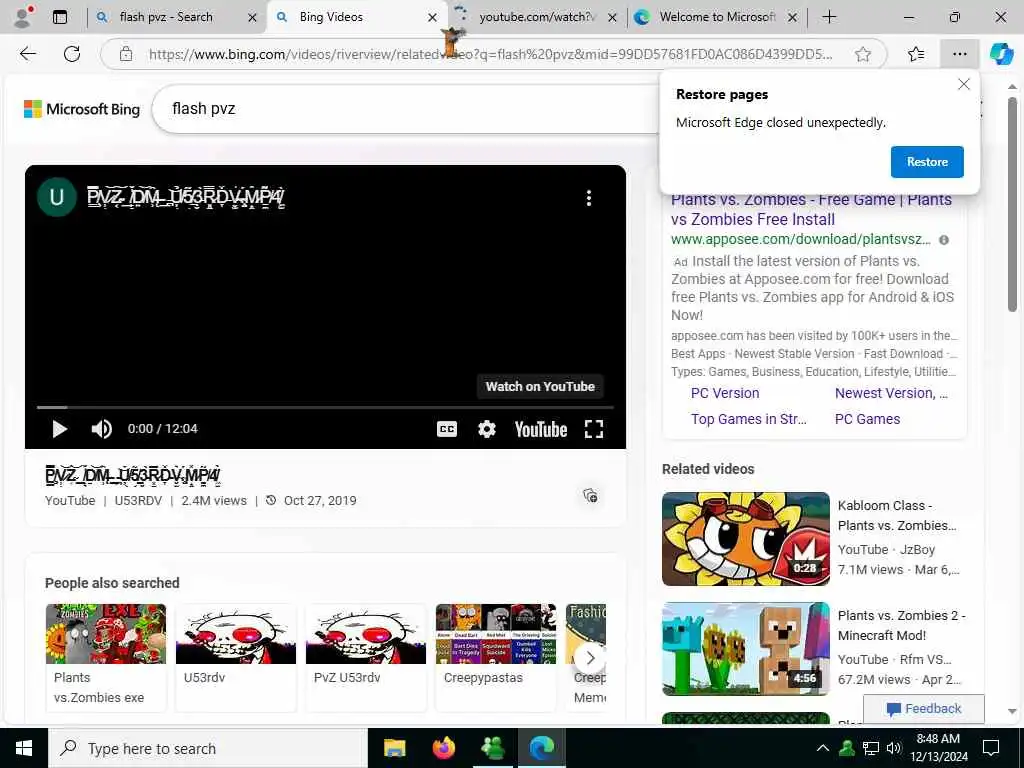
Task: Select the U53rdv suggestion card
Action: tap(236, 657)
